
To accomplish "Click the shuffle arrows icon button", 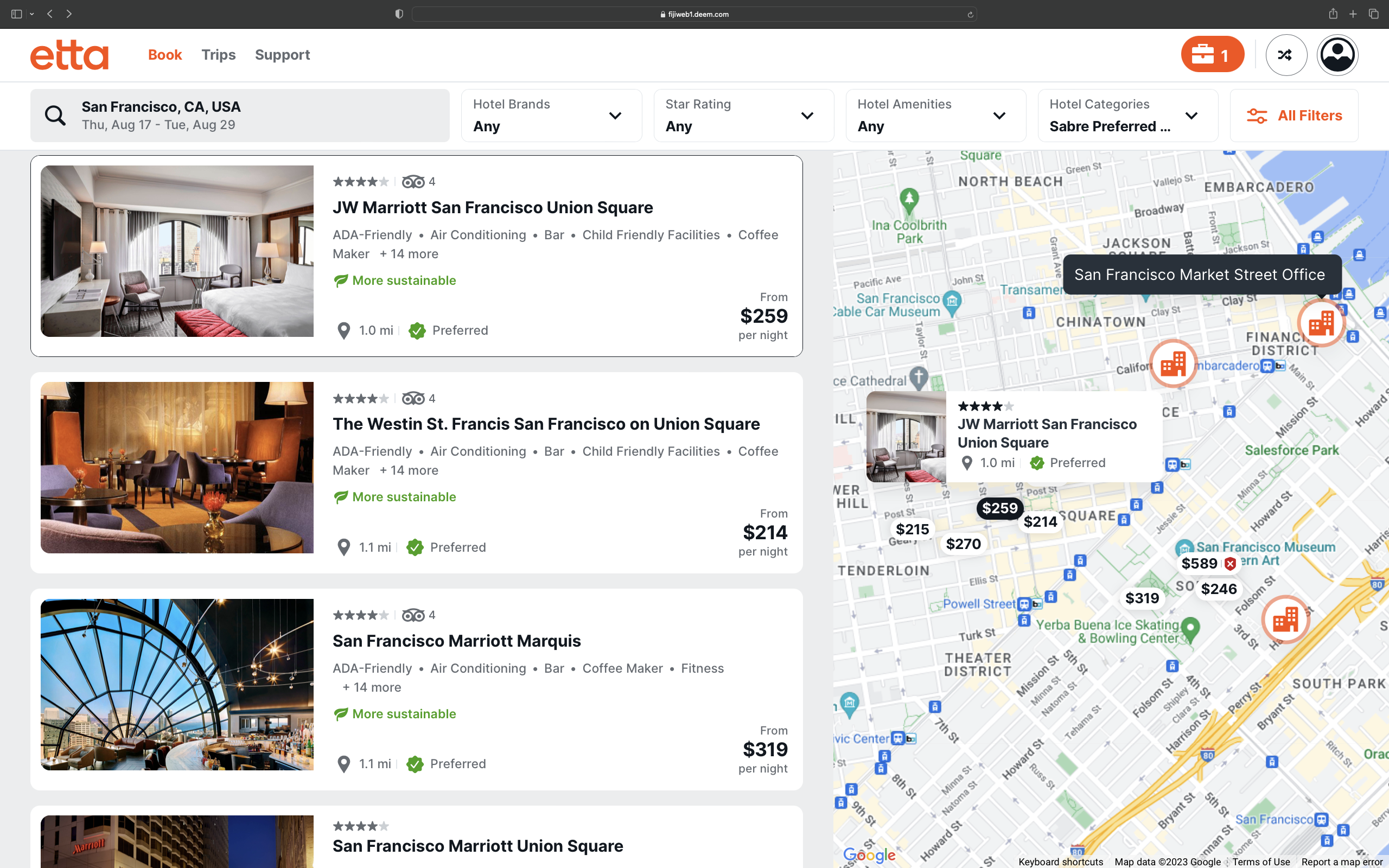I will [1286, 55].
